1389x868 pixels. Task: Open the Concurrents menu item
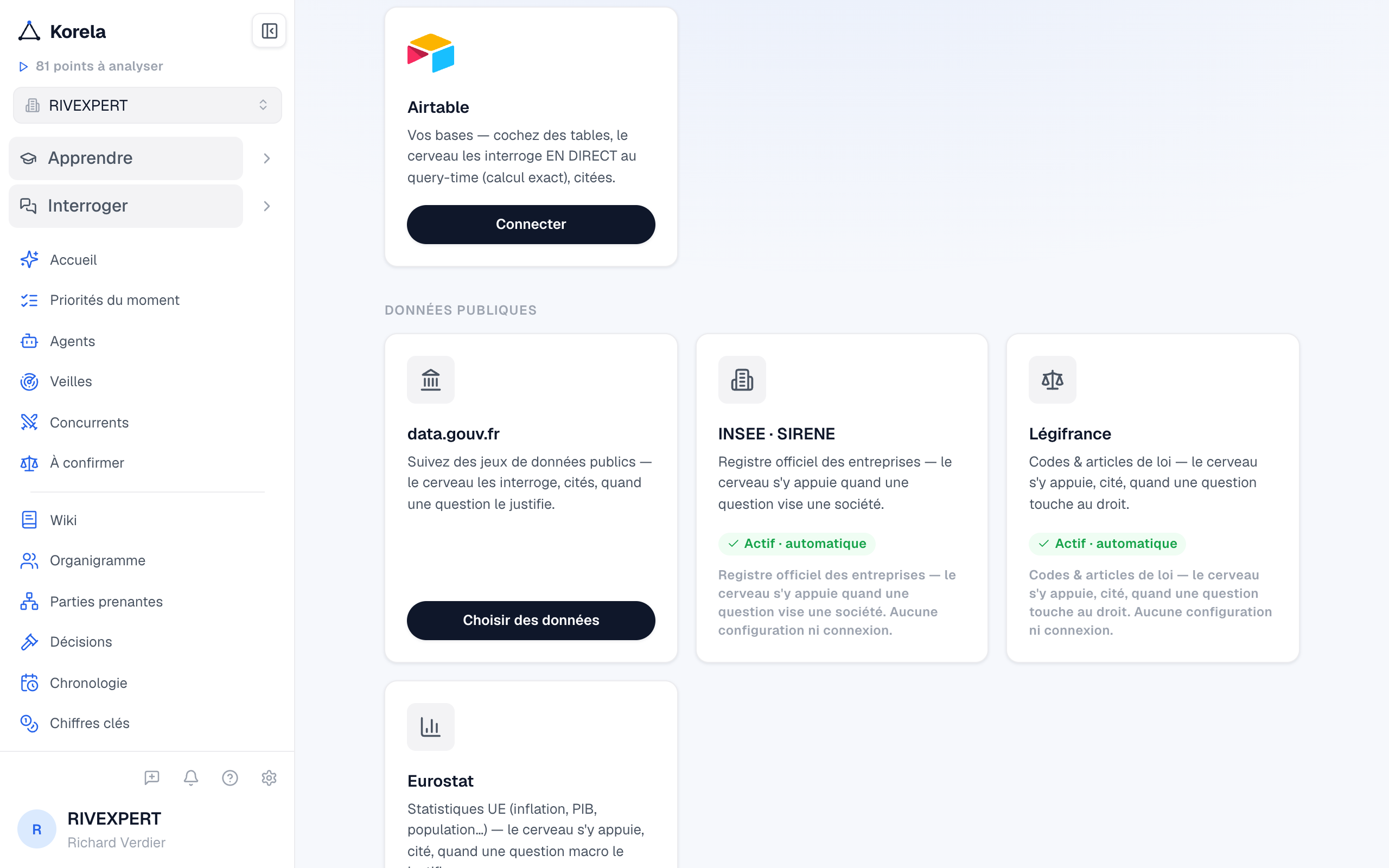click(90, 423)
